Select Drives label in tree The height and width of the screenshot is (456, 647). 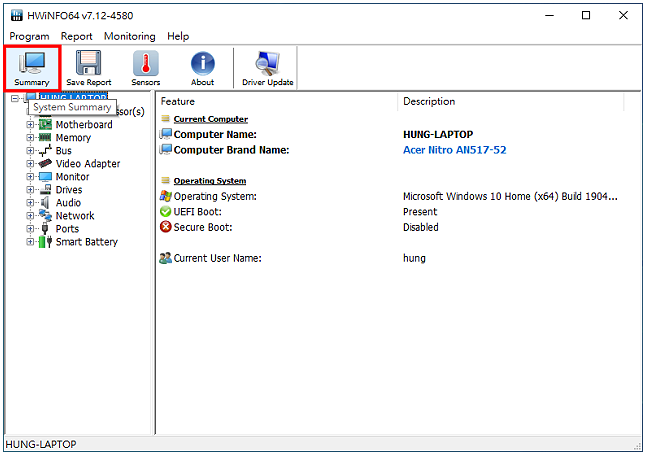pos(69,190)
